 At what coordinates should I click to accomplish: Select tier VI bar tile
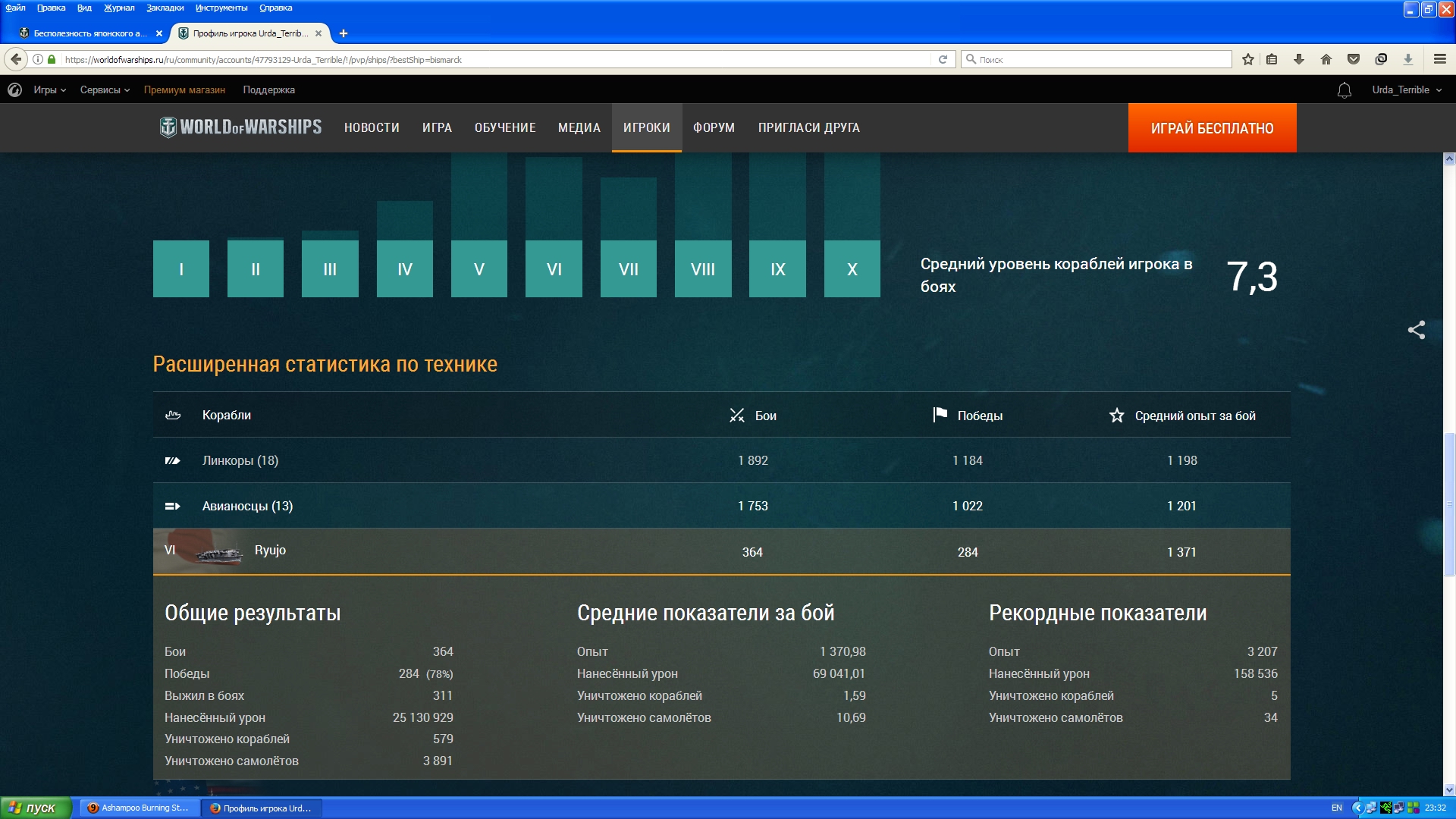(554, 268)
